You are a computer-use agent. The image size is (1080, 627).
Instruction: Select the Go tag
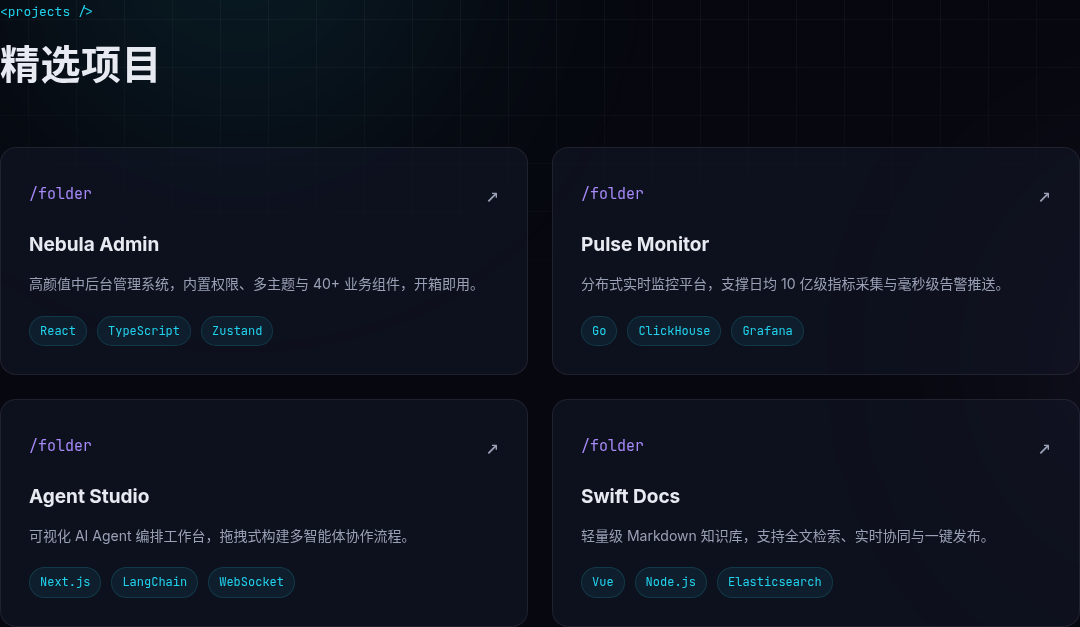599,331
